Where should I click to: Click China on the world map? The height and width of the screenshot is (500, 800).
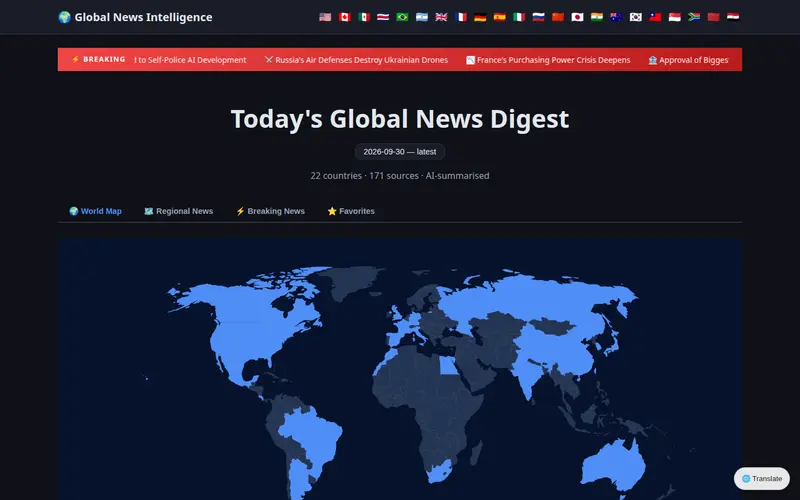click(559, 347)
